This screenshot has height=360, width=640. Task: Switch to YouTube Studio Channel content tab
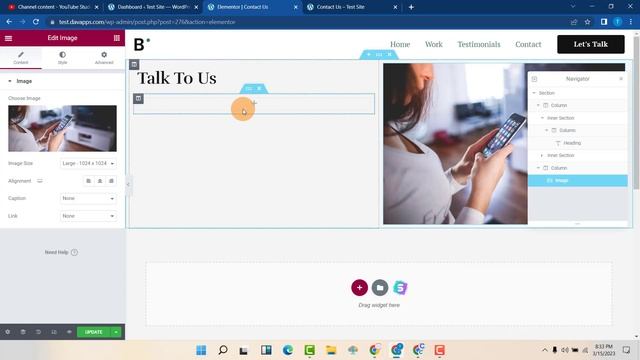53,7
